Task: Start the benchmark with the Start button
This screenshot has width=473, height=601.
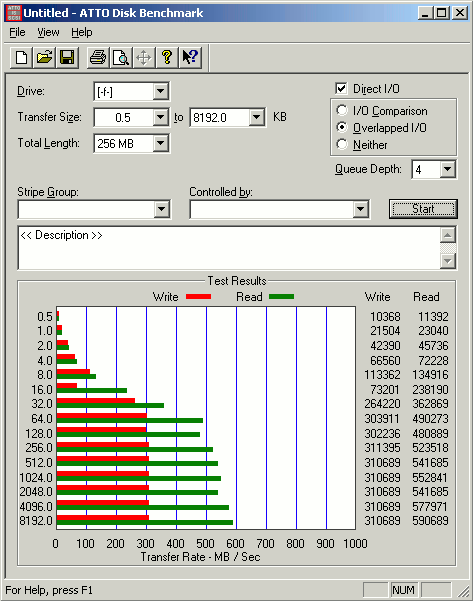Action: (x=423, y=209)
